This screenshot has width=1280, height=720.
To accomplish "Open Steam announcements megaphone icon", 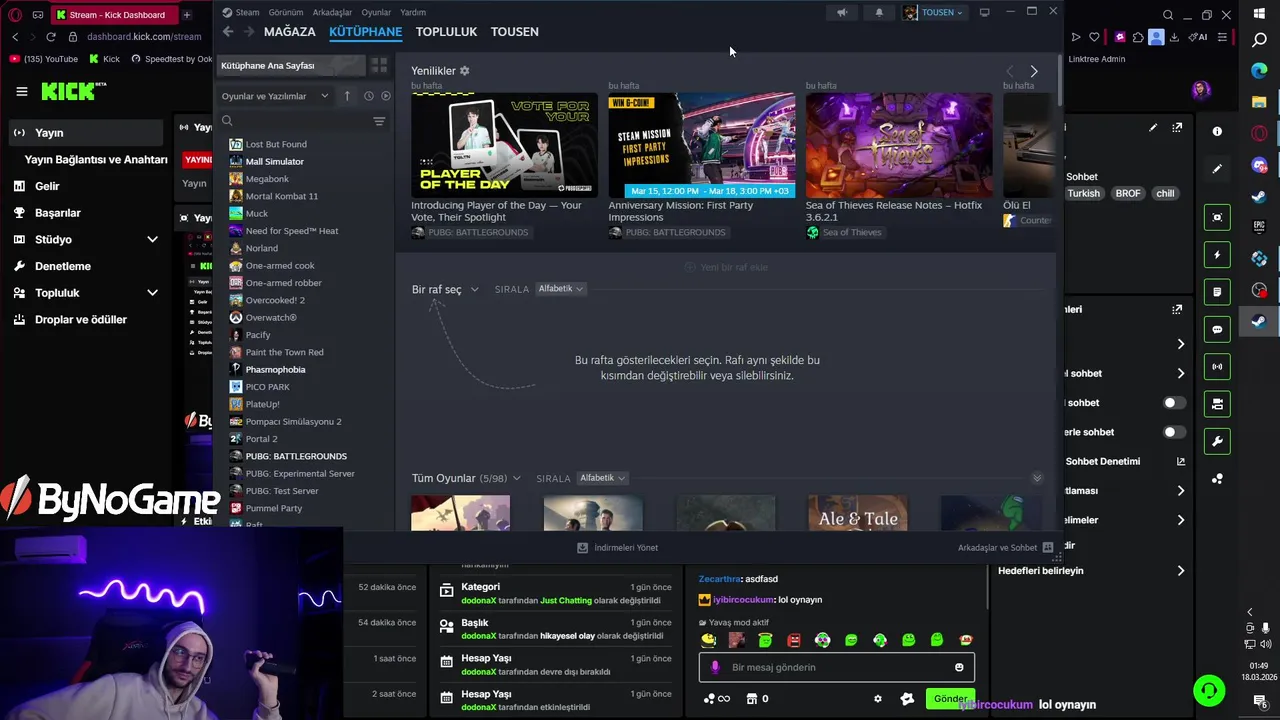I will pyautogui.click(x=842, y=12).
